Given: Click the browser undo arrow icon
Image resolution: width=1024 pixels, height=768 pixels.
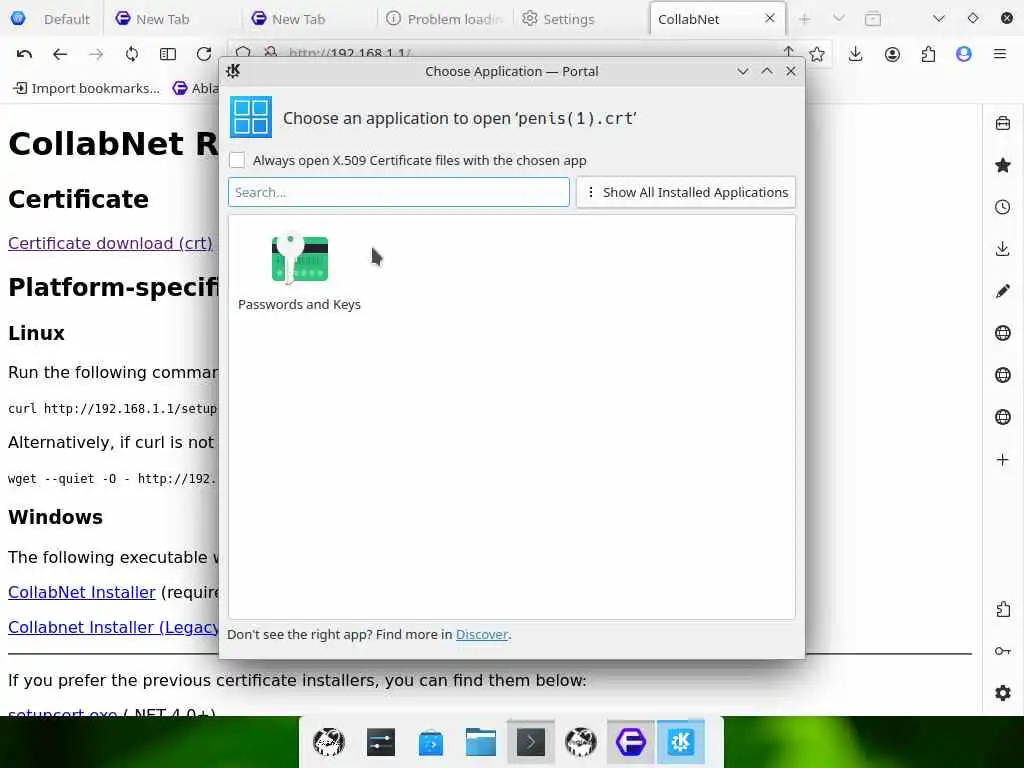Looking at the screenshot, I should pos(24,54).
